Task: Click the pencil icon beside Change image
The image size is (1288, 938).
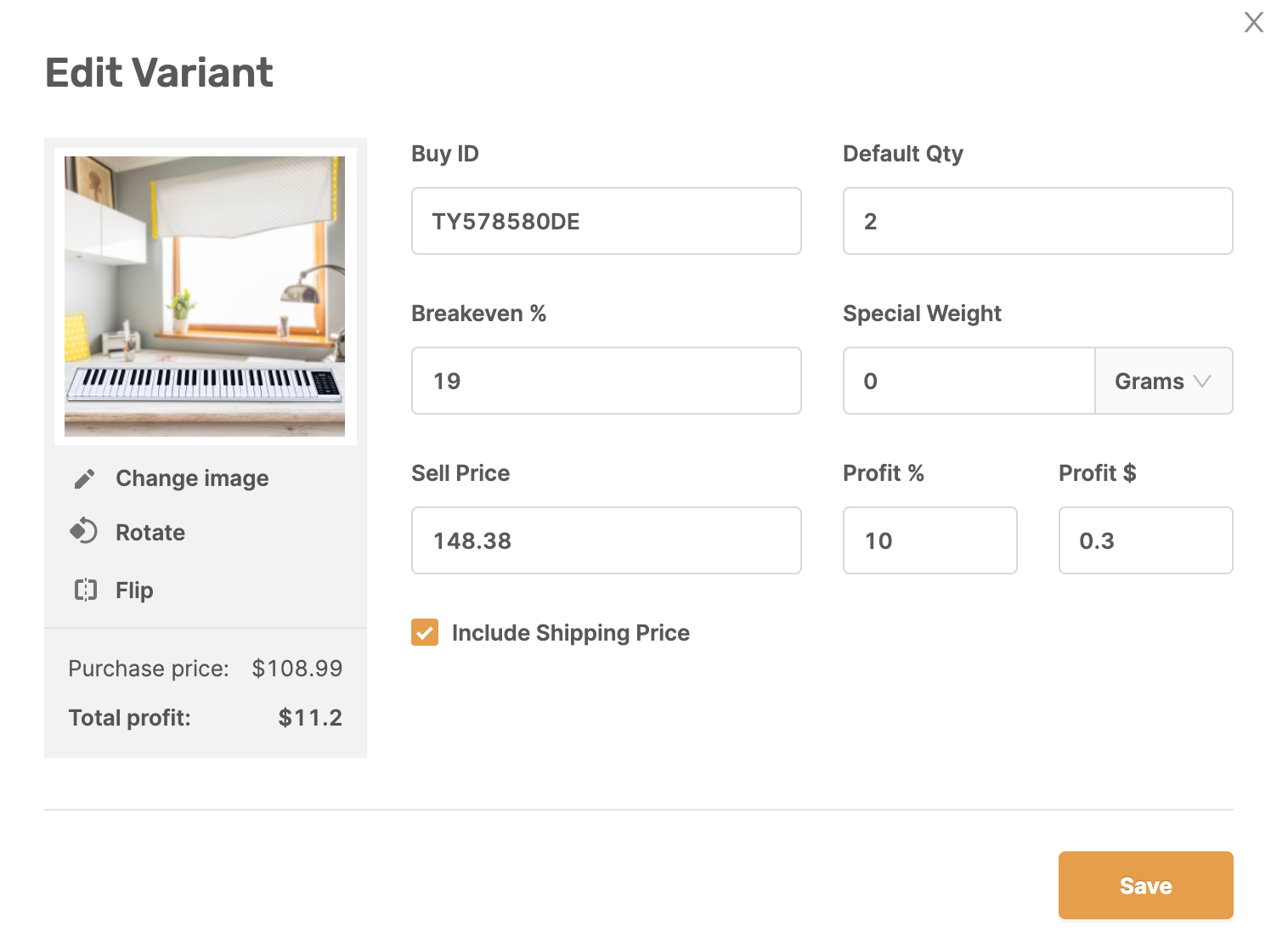Action: click(84, 479)
